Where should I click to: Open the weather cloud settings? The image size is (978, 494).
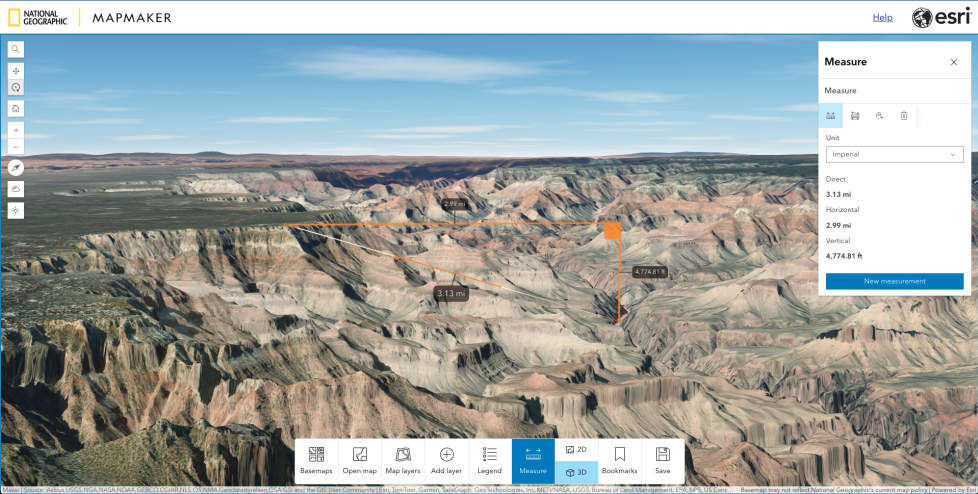(16, 189)
